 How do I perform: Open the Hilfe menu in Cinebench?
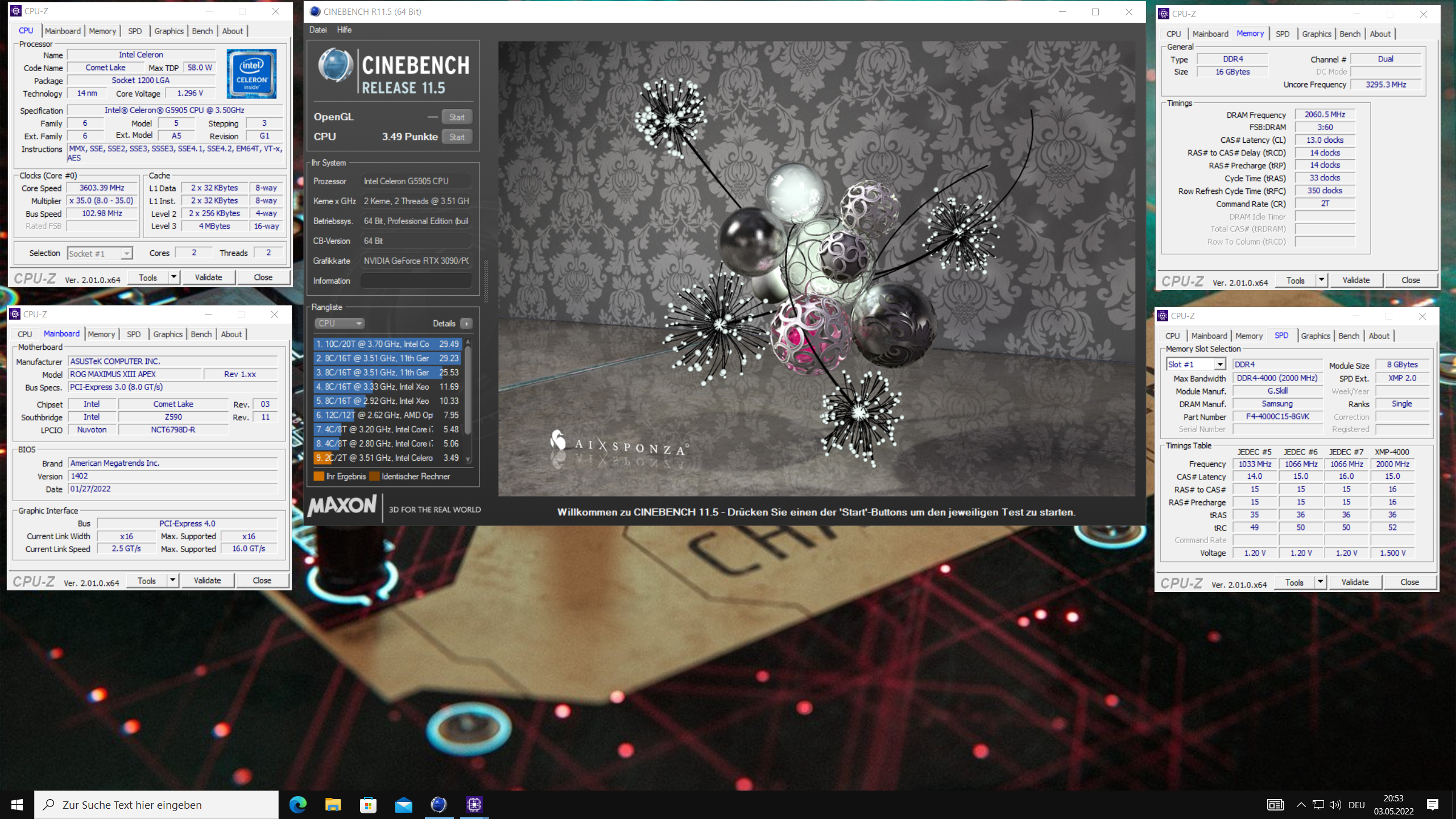click(344, 30)
